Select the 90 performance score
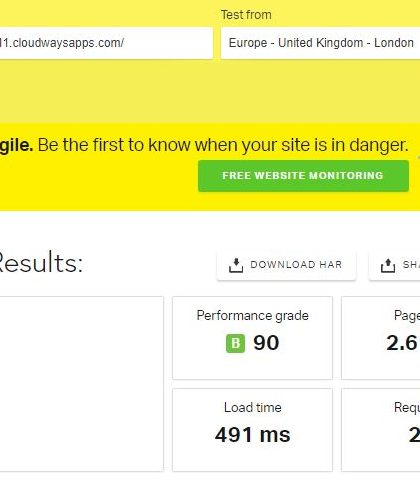This screenshot has height=487, width=420. (266, 343)
